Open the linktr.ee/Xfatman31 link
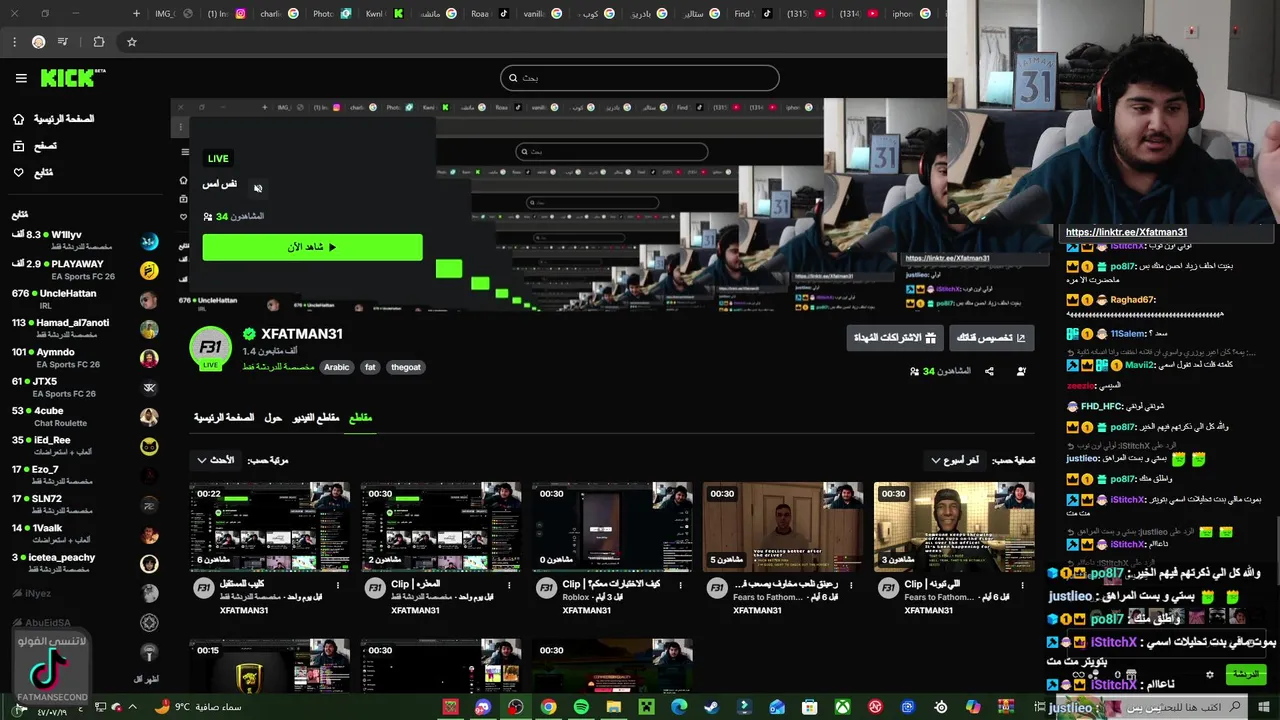Viewport: 1280px width, 720px height. [x=1126, y=232]
